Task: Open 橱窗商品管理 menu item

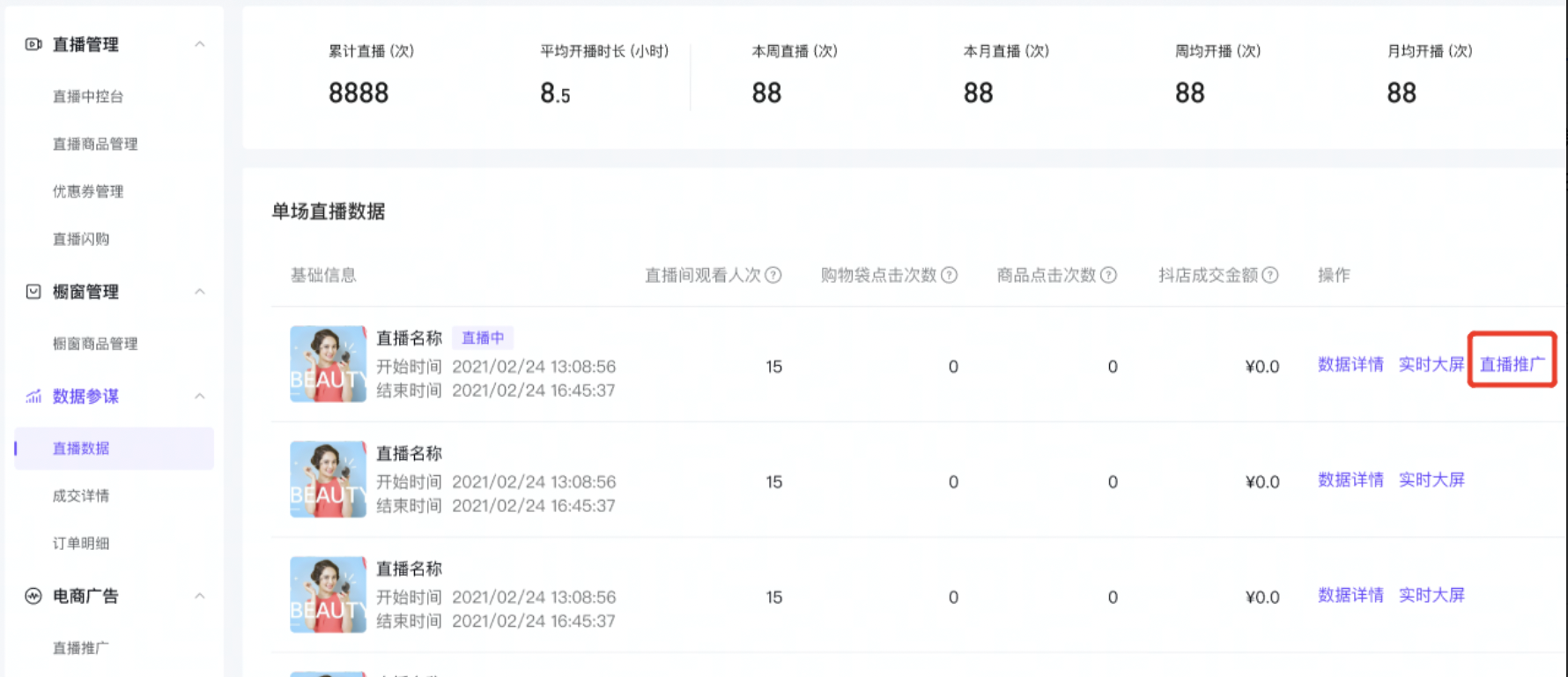Action: [95, 344]
